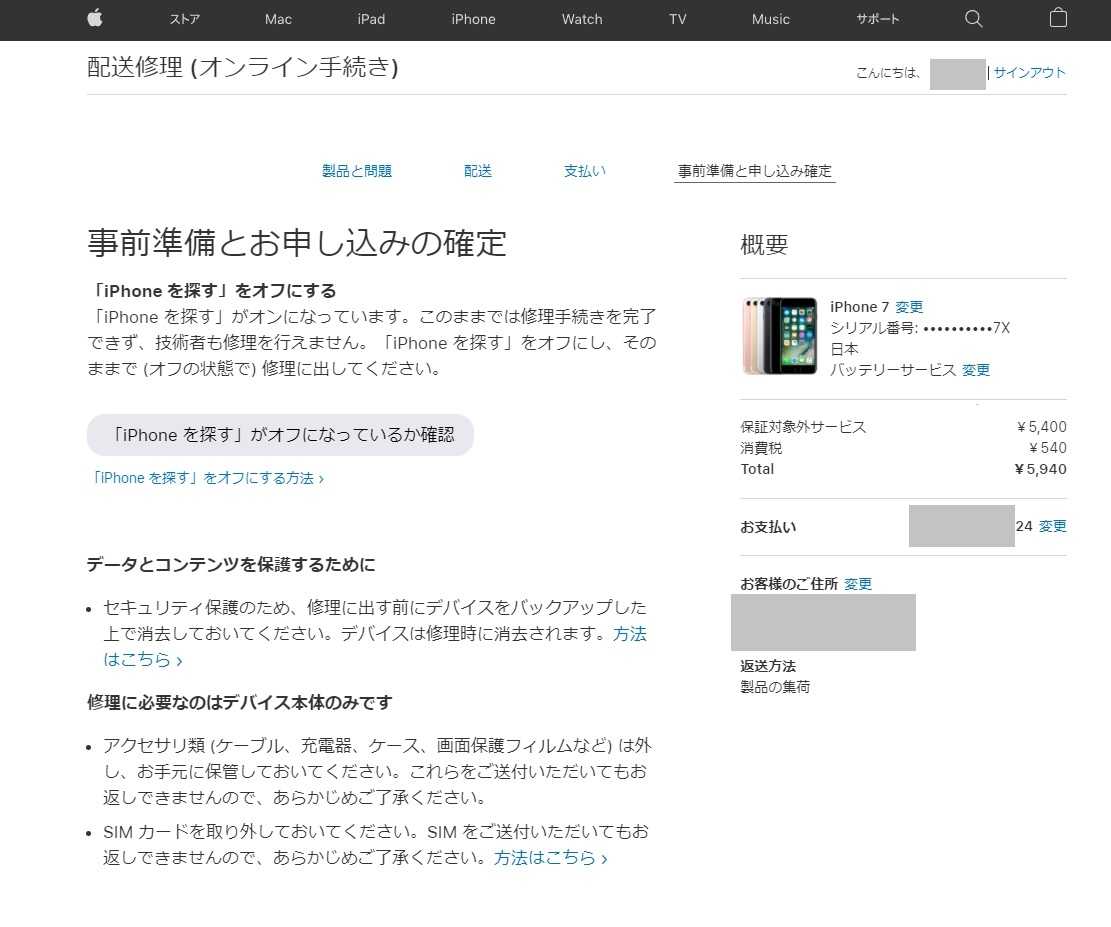The height and width of the screenshot is (927, 1111).
Task: Open the ストア menu item
Action: [184, 19]
